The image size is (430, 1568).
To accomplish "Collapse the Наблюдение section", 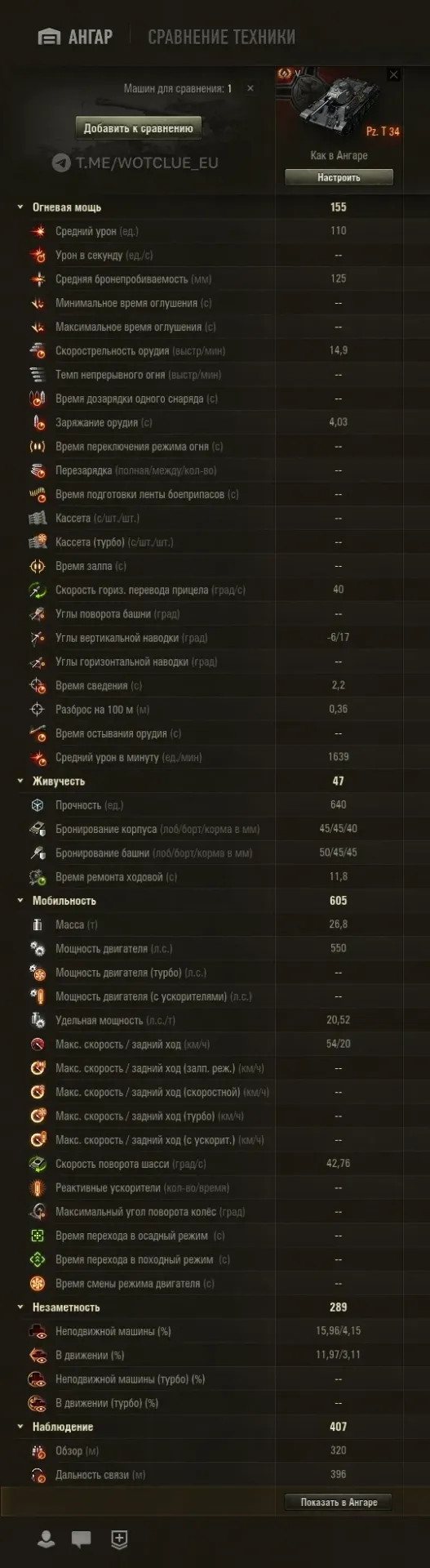I will click(20, 1427).
